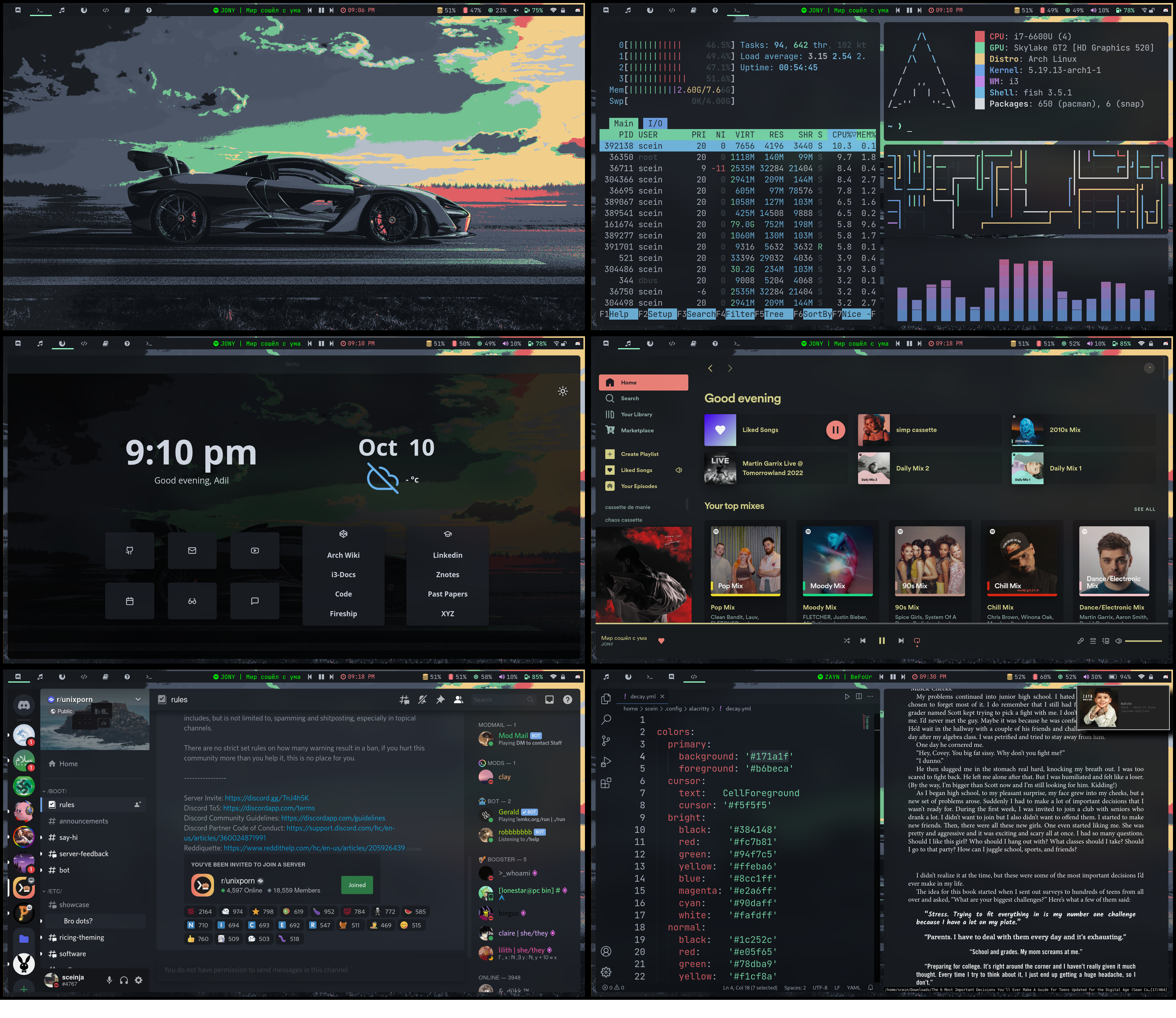Collapse the /ETC/ channel category

point(54,891)
